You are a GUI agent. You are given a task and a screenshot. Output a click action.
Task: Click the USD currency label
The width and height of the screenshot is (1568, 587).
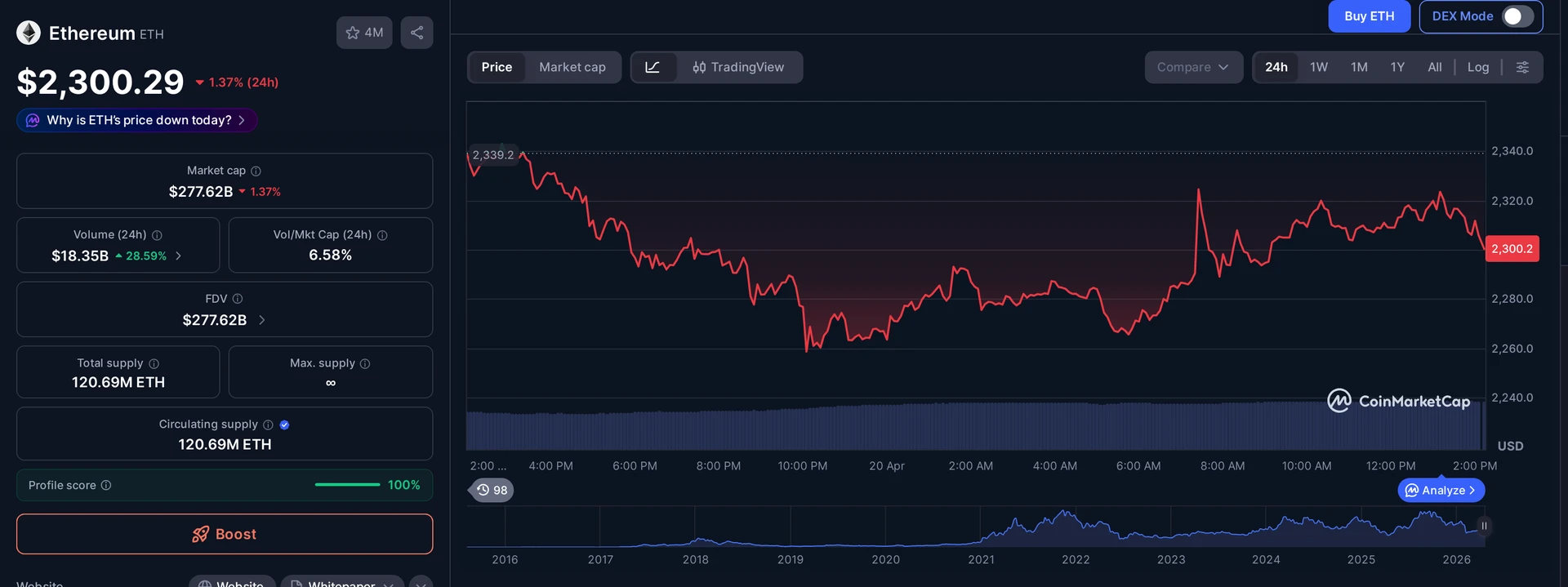click(1510, 447)
